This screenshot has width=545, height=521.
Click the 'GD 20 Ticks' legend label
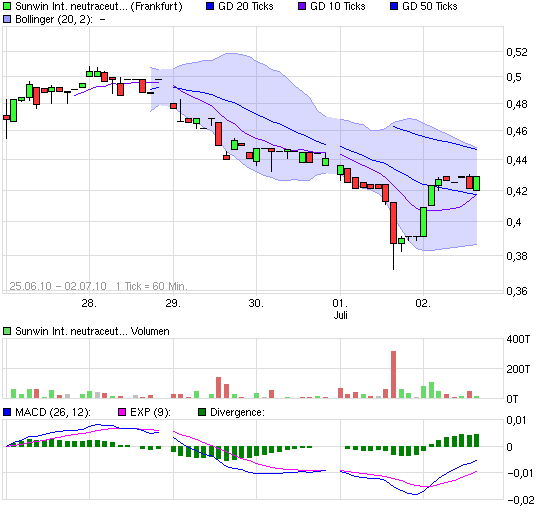pyautogui.click(x=246, y=6)
